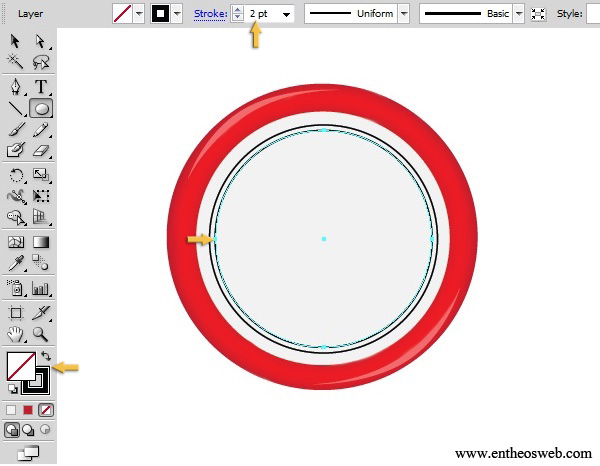Open the Uniform width profile dropdown
Image resolution: width=600 pixels, height=466 pixels.
[x=404, y=14]
